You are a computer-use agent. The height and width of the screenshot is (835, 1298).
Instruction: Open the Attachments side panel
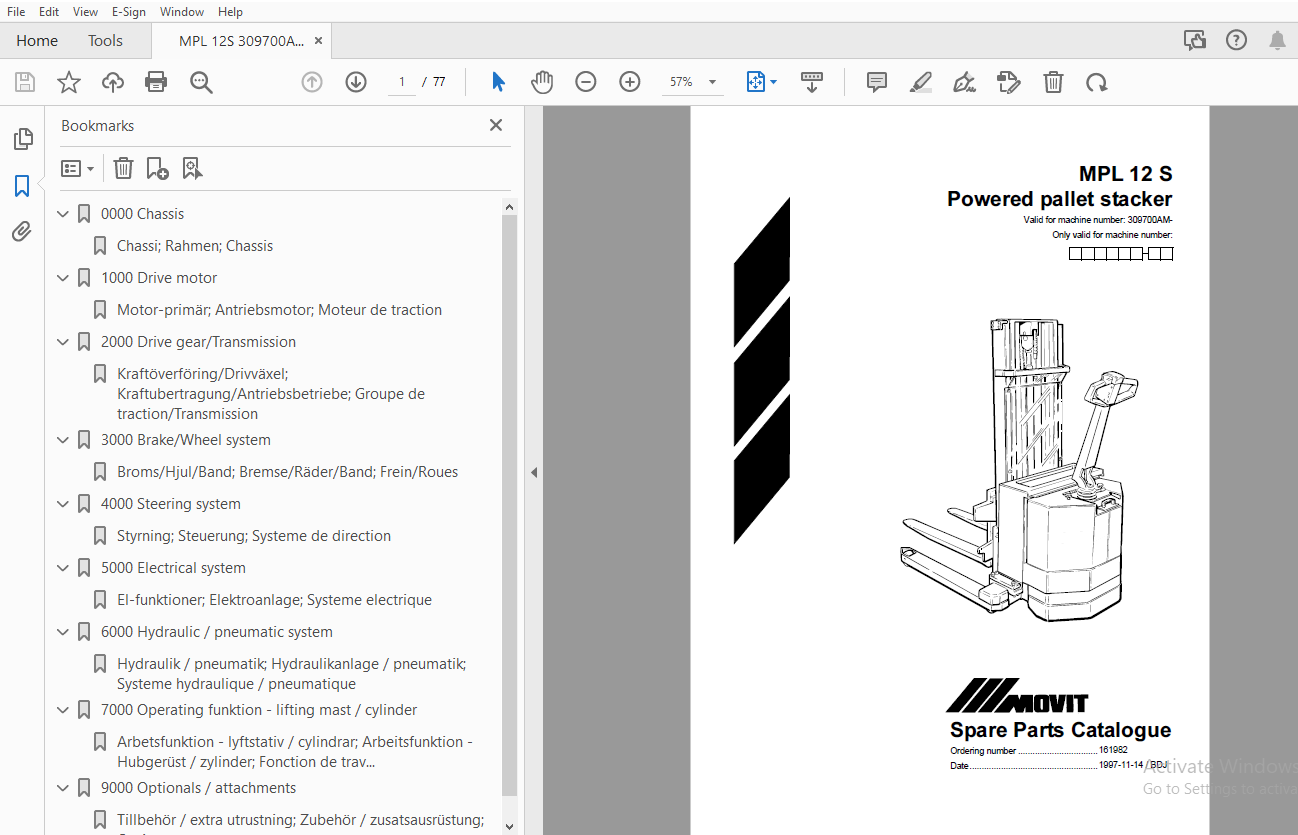click(22, 232)
